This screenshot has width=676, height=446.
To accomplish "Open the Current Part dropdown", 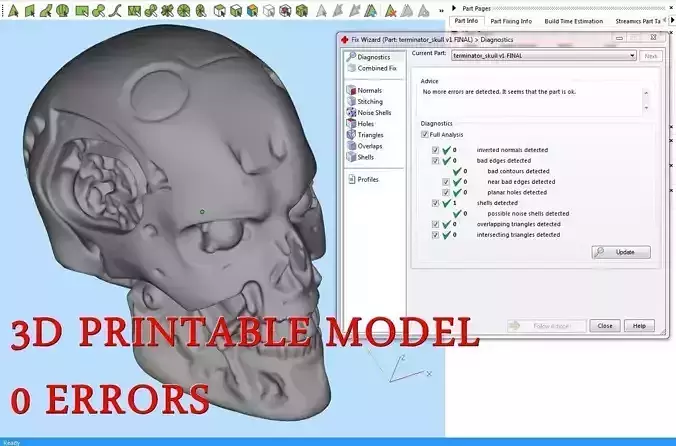I will pyautogui.click(x=544, y=56).
